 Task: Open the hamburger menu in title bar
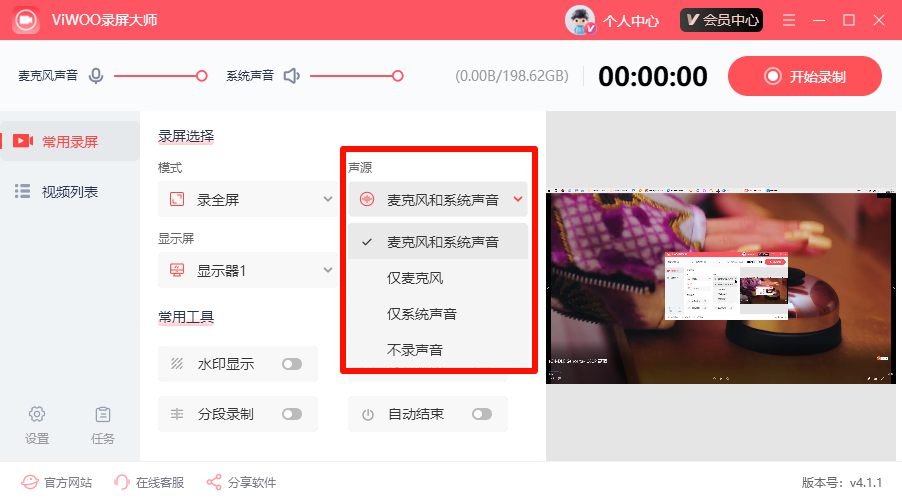coord(789,20)
